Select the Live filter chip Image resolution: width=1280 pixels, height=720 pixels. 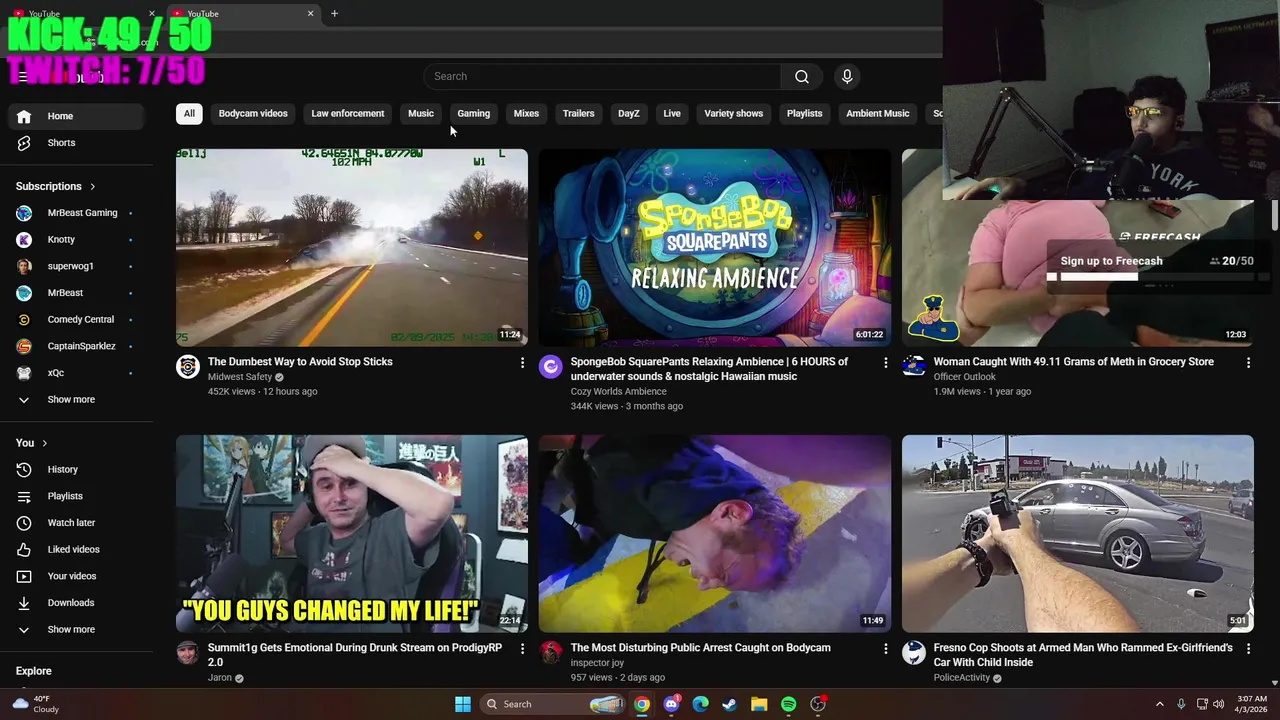pos(672,114)
